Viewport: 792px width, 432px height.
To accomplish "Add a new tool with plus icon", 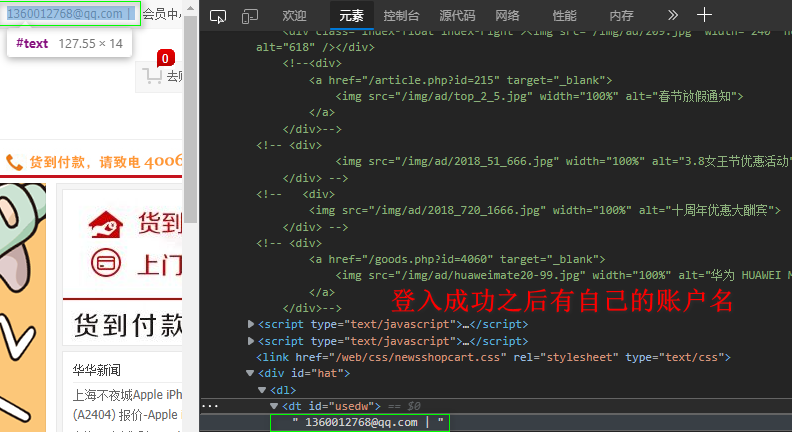I will click(x=704, y=15).
